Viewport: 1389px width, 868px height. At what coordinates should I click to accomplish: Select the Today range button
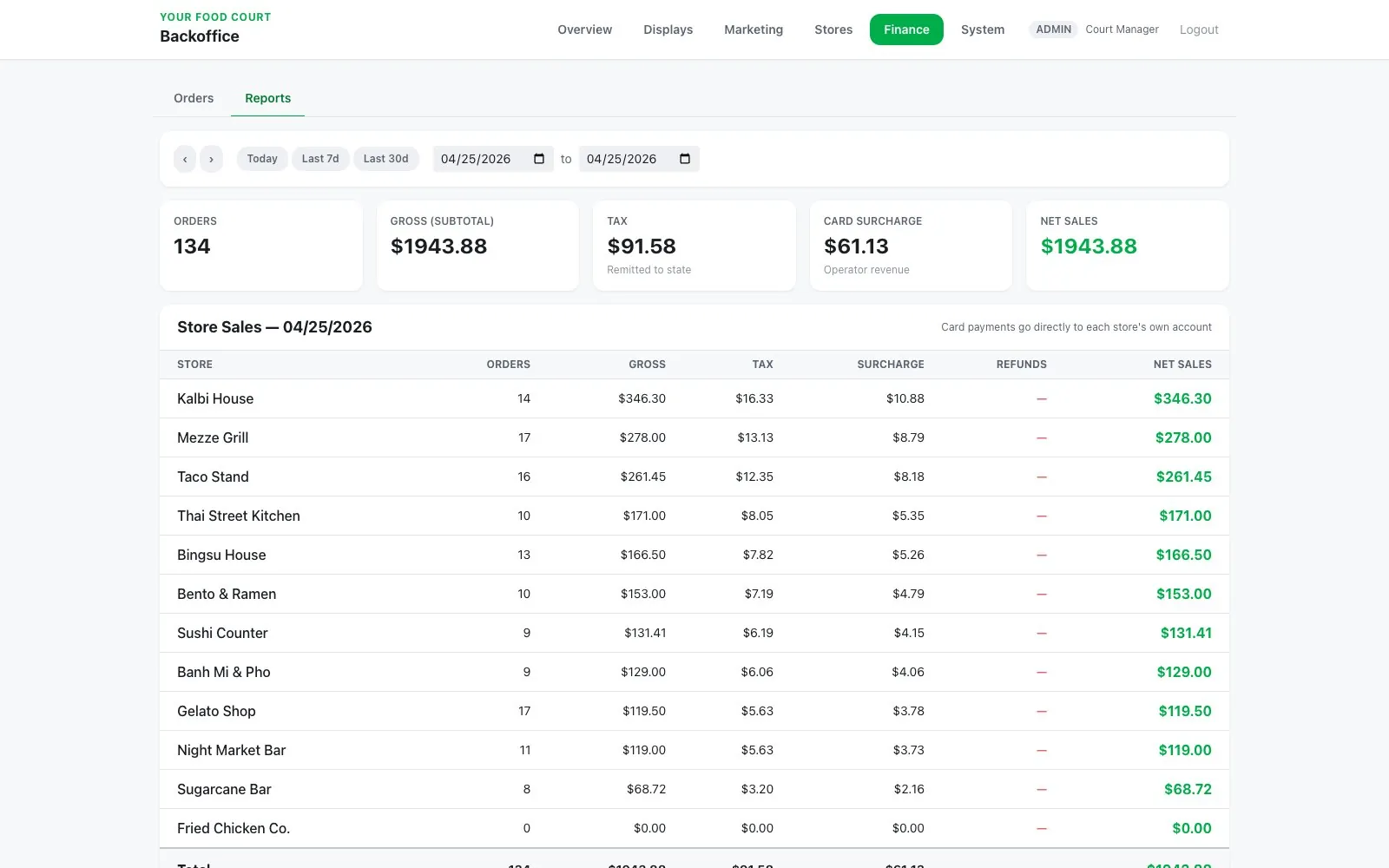tap(262, 159)
